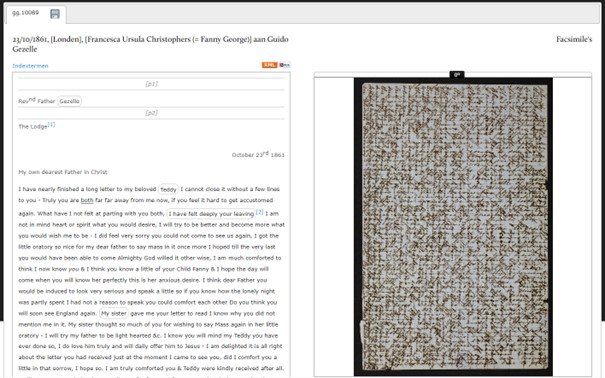Open the XML export badge

[x=269, y=65]
